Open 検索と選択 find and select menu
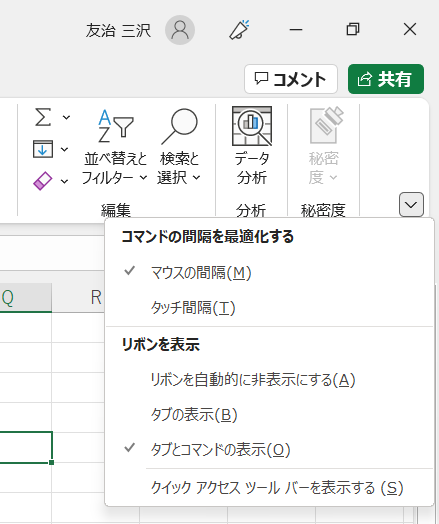The width and height of the screenshot is (439, 524). (179, 147)
